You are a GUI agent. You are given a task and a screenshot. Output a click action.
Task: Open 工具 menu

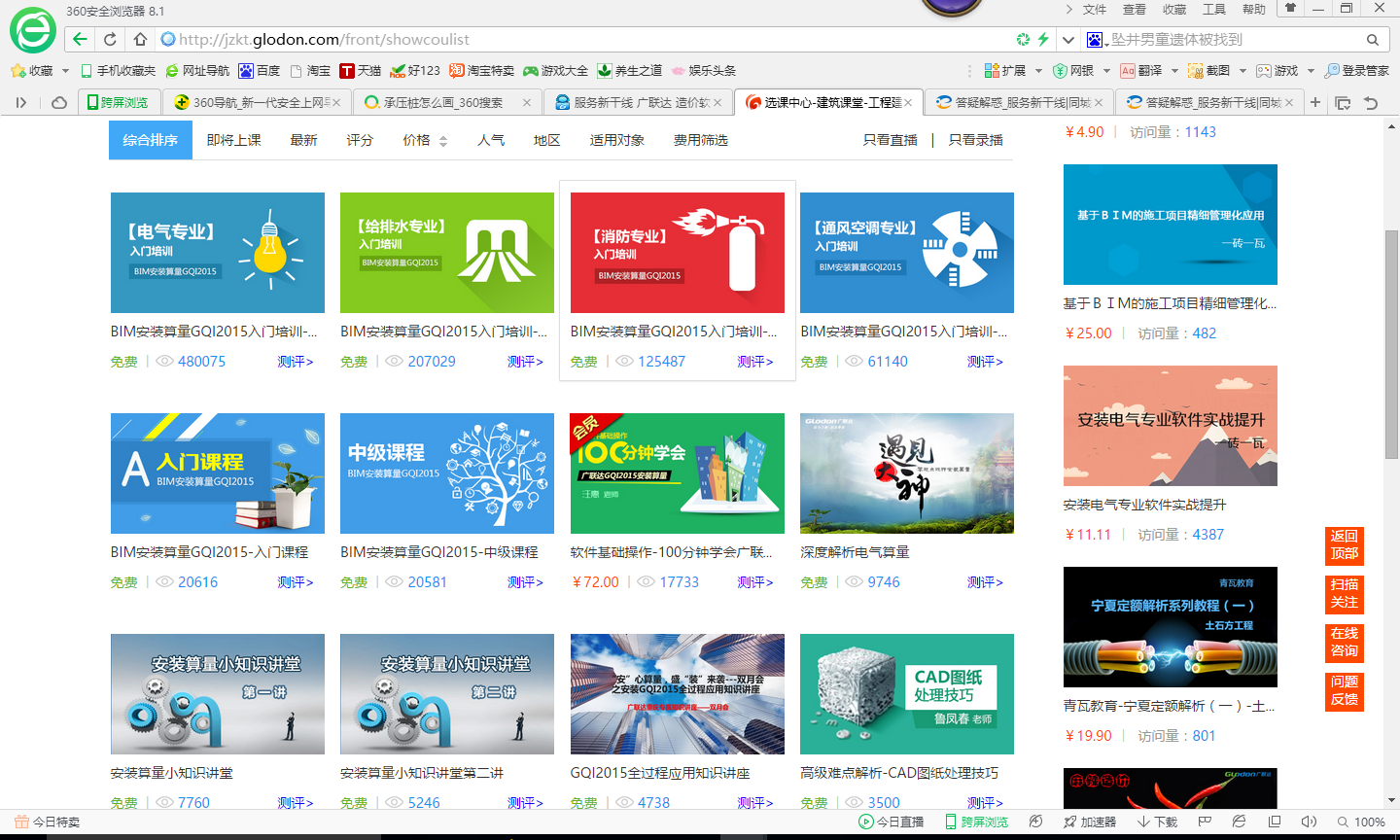click(1214, 9)
